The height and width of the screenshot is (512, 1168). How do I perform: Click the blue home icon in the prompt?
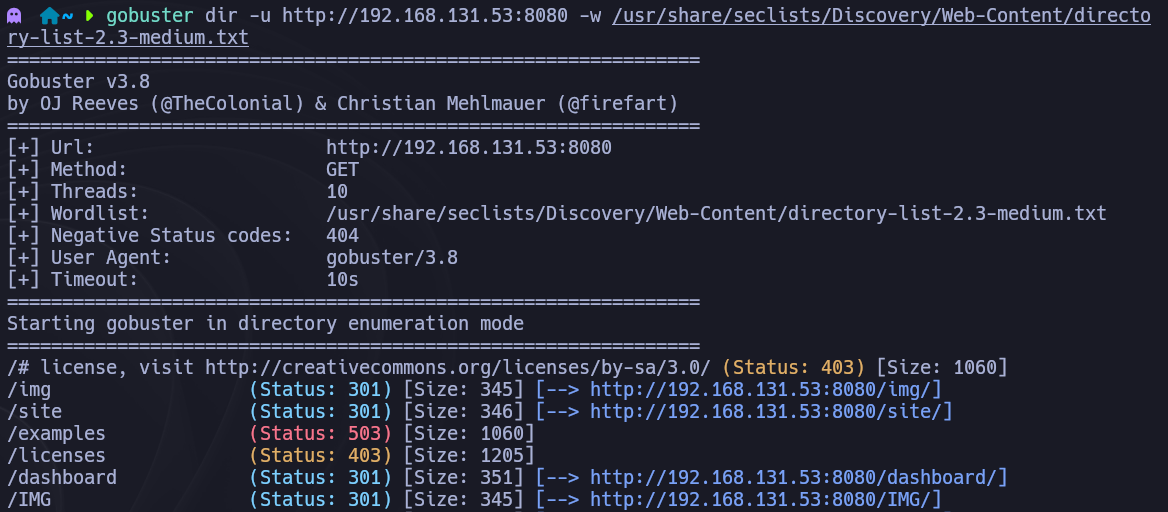tap(49, 16)
